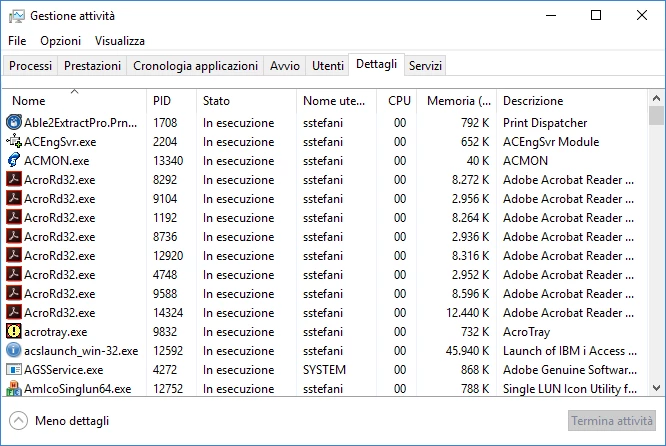Select the AmIcoSinglun64.exe process name
This screenshot has width=666, height=446.
pyautogui.click(x=77, y=389)
